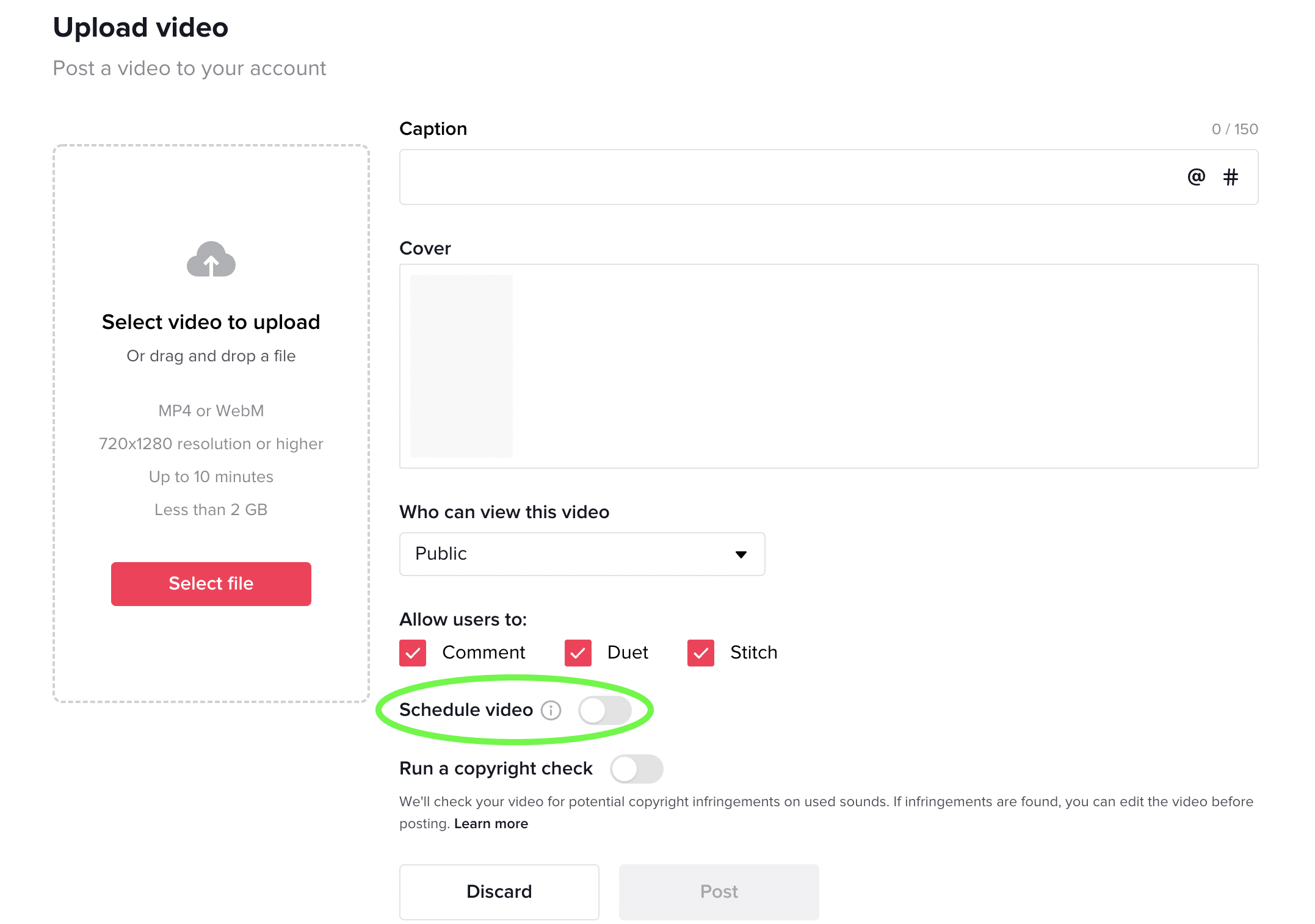Click inside the Caption input field
Viewport: 1315px width, 924px height.
tap(733, 177)
